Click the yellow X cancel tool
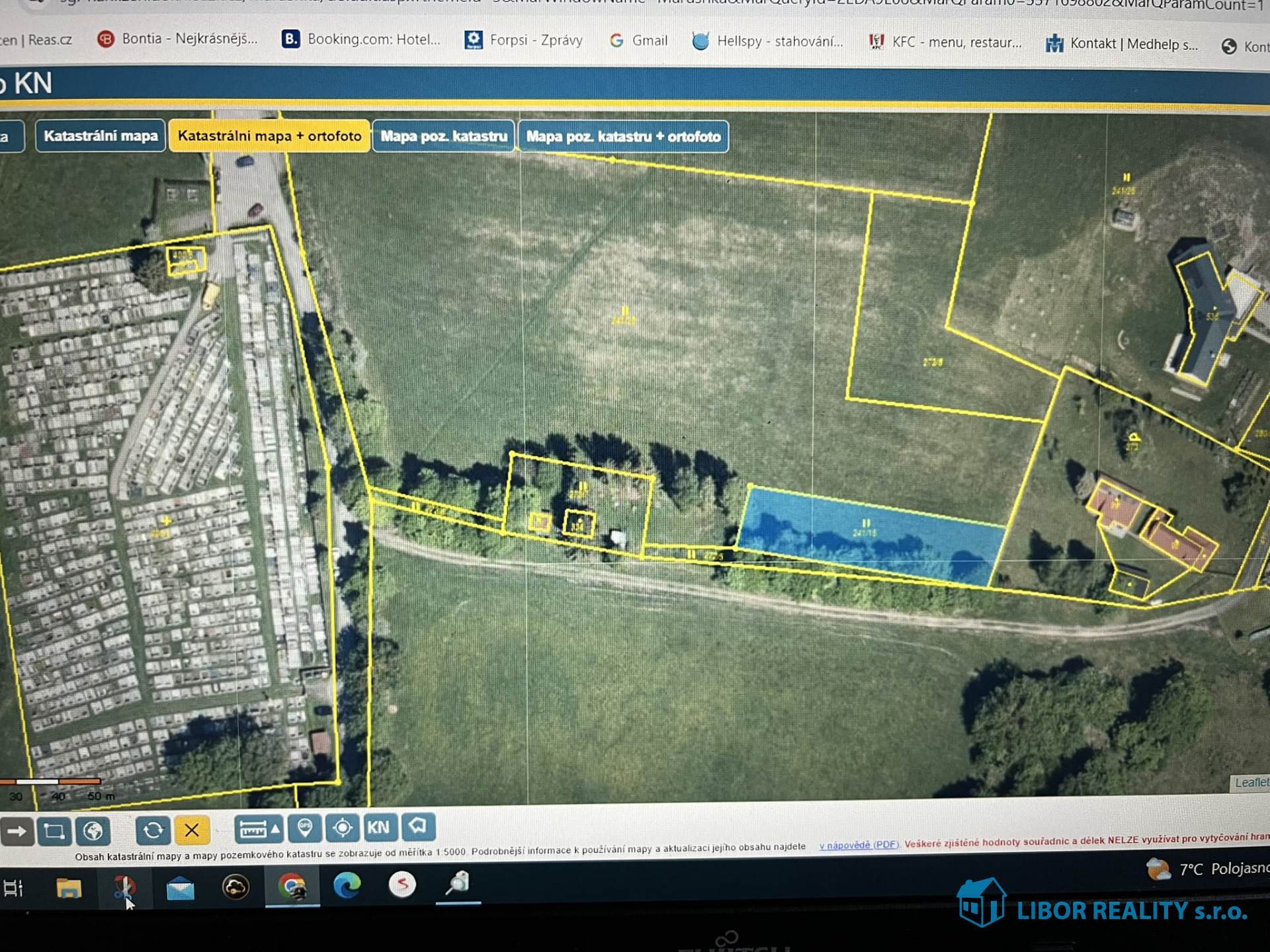 tap(192, 830)
